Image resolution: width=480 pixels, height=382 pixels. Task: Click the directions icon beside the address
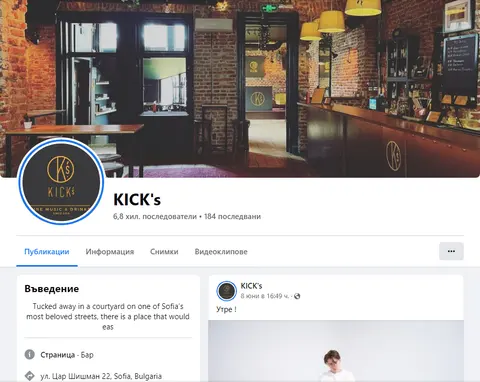tap(30, 376)
